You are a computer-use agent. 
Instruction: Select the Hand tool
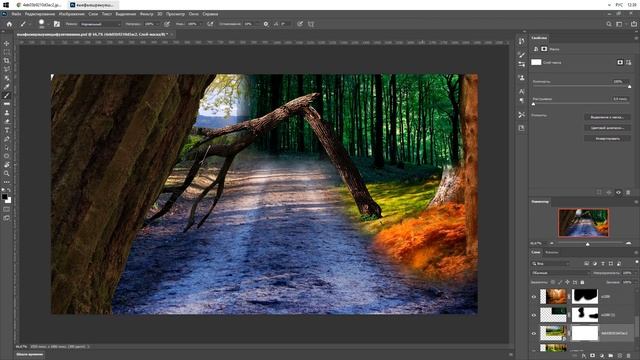[7, 165]
